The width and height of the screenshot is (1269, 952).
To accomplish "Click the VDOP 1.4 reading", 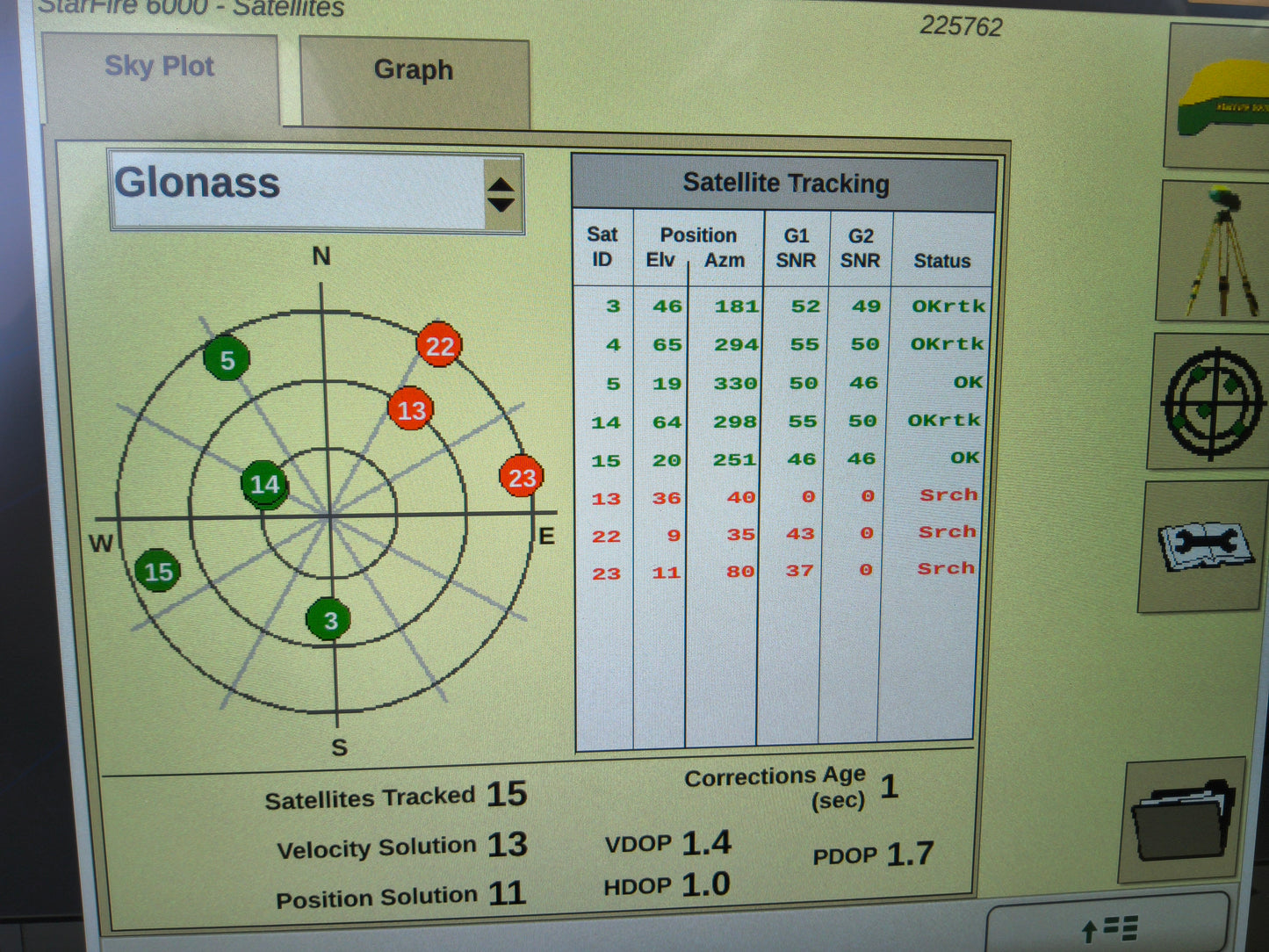I will (x=668, y=843).
